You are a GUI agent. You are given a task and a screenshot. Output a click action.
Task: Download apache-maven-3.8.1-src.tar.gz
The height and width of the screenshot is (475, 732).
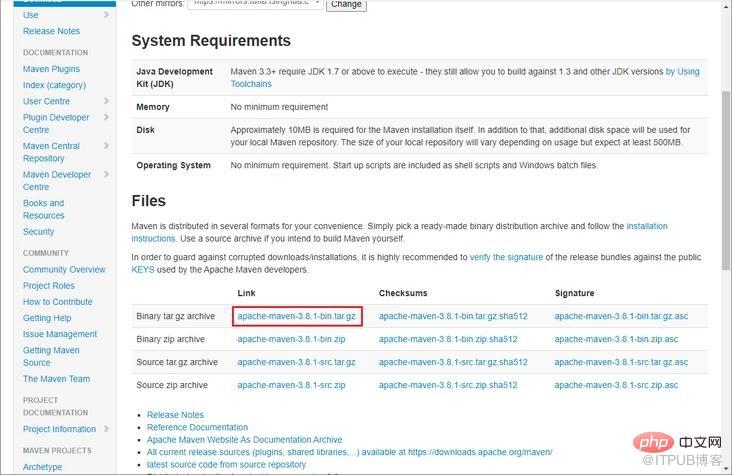tap(296, 362)
